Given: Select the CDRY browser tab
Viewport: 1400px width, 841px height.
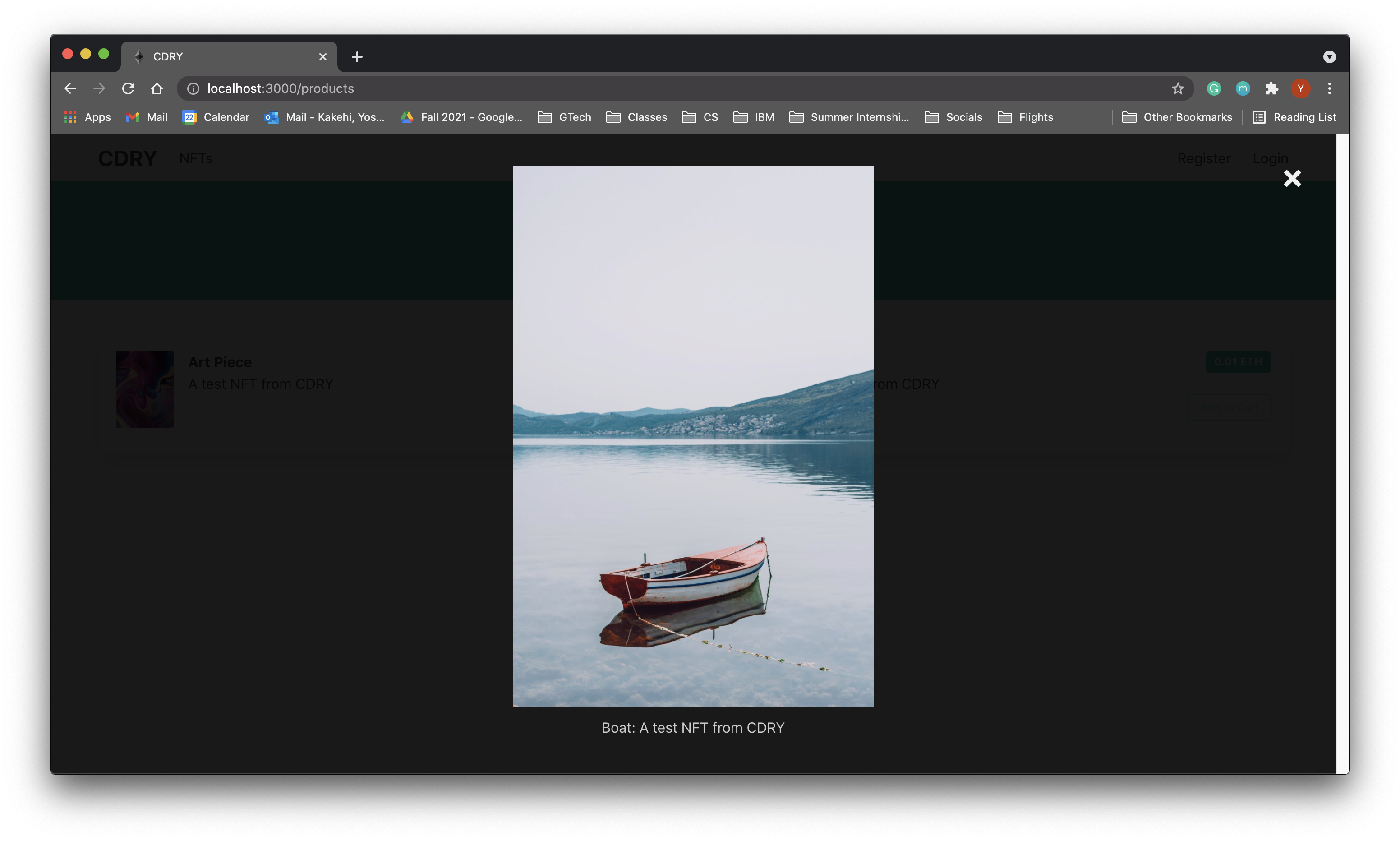Looking at the screenshot, I should pos(226,57).
